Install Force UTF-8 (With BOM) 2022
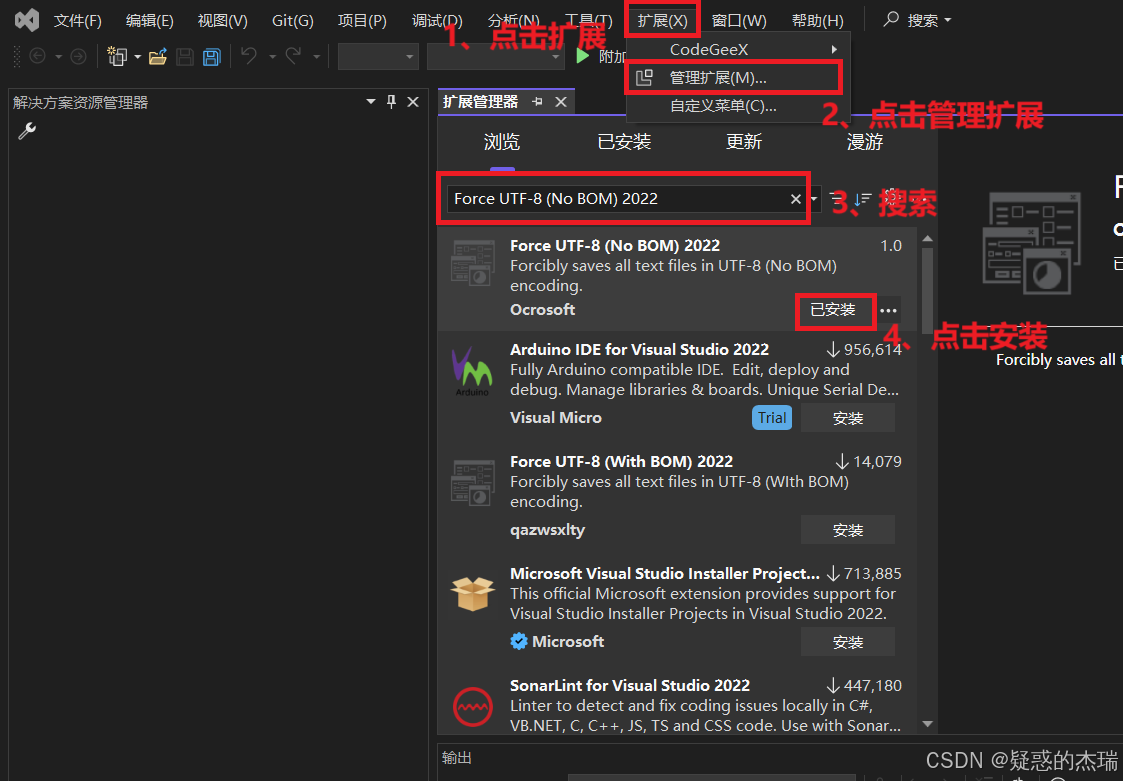The width and height of the screenshot is (1123, 781). click(x=848, y=530)
